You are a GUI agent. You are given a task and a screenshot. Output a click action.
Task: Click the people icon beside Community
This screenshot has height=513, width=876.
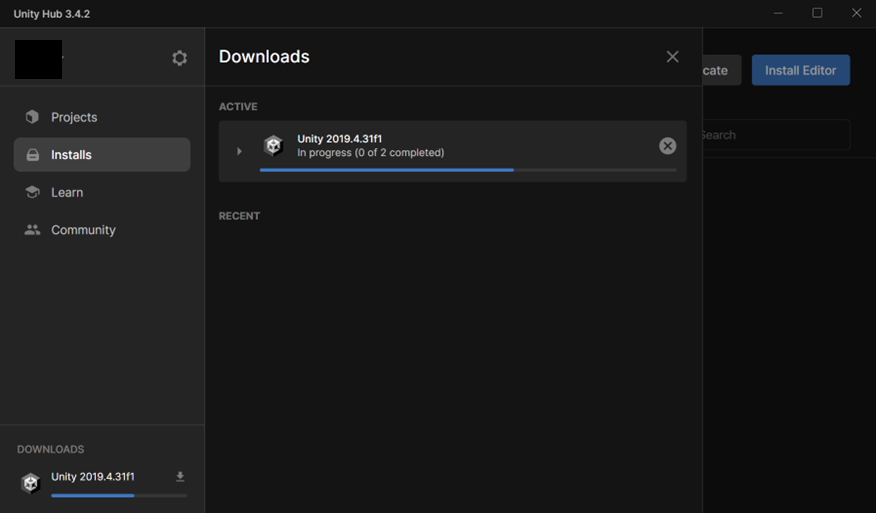[x=32, y=230]
